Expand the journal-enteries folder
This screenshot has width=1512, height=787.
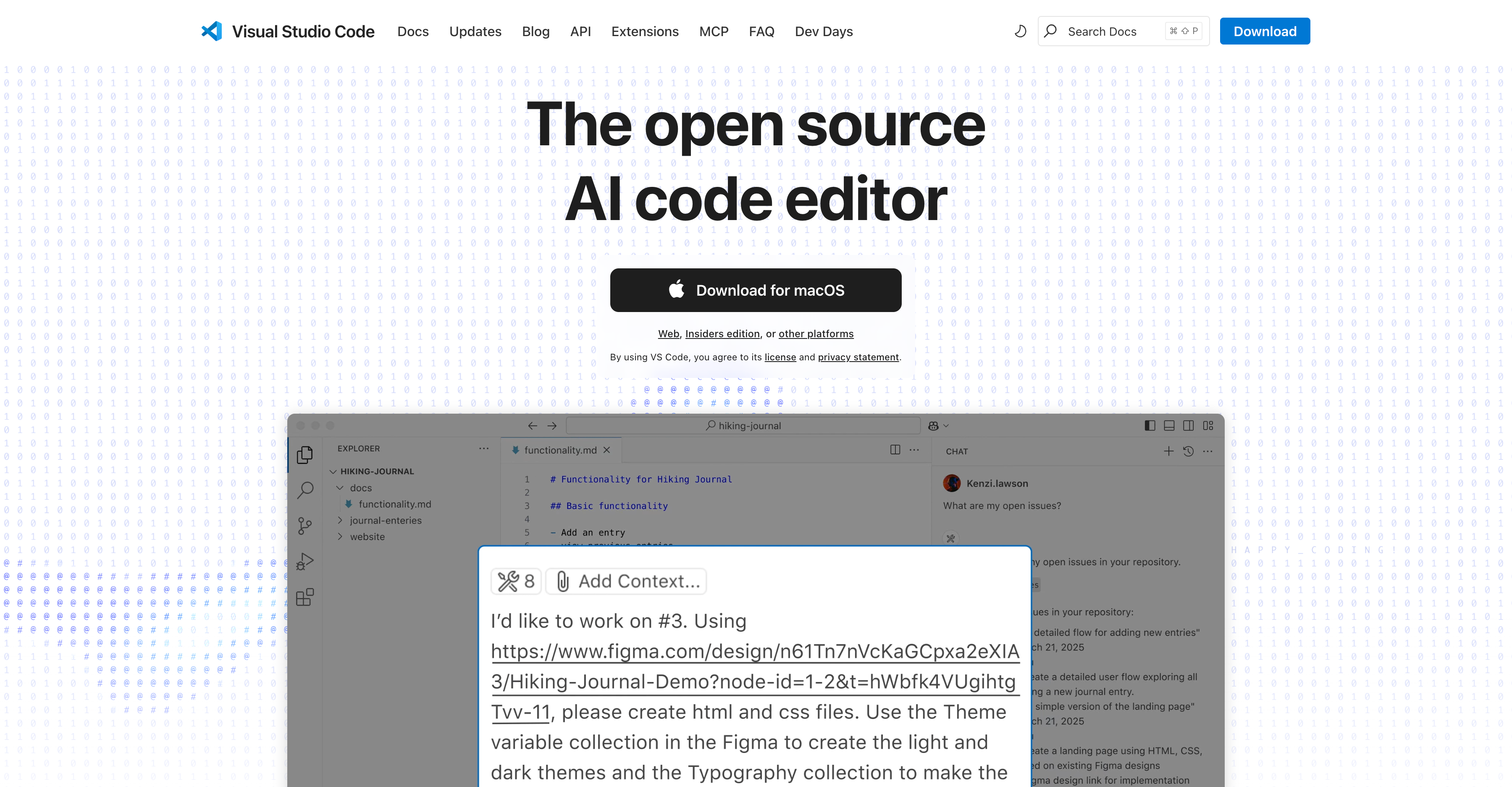340,521
